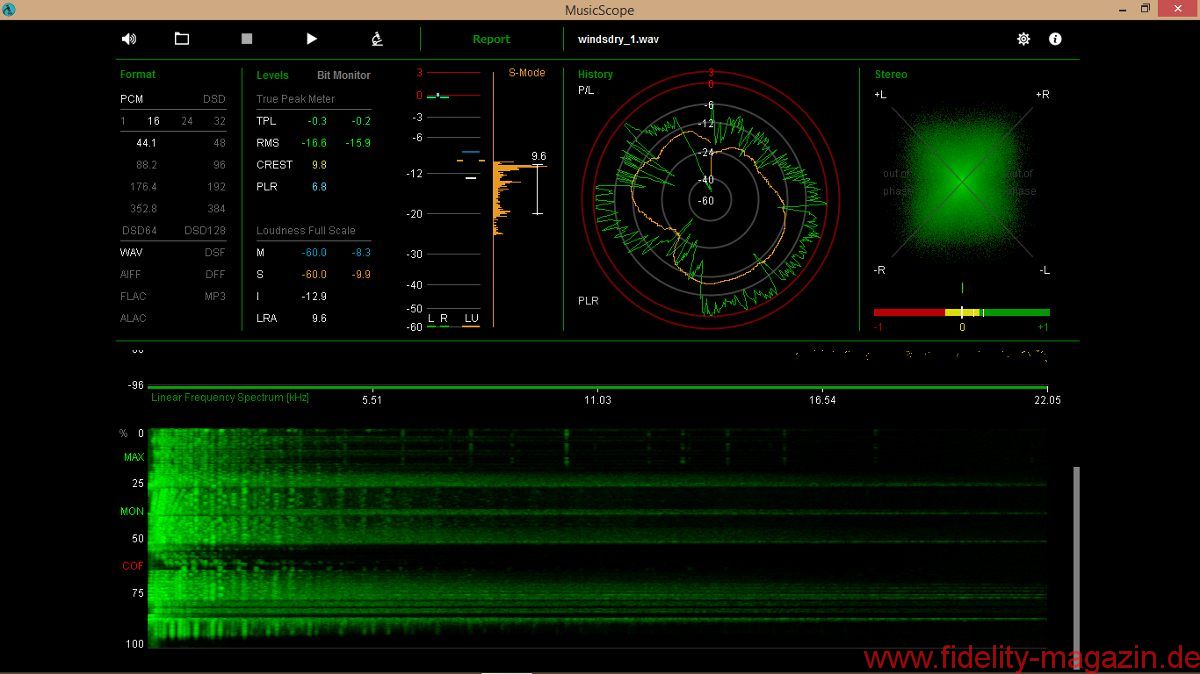
Task: Click the microscope analysis icon
Action: (377, 39)
